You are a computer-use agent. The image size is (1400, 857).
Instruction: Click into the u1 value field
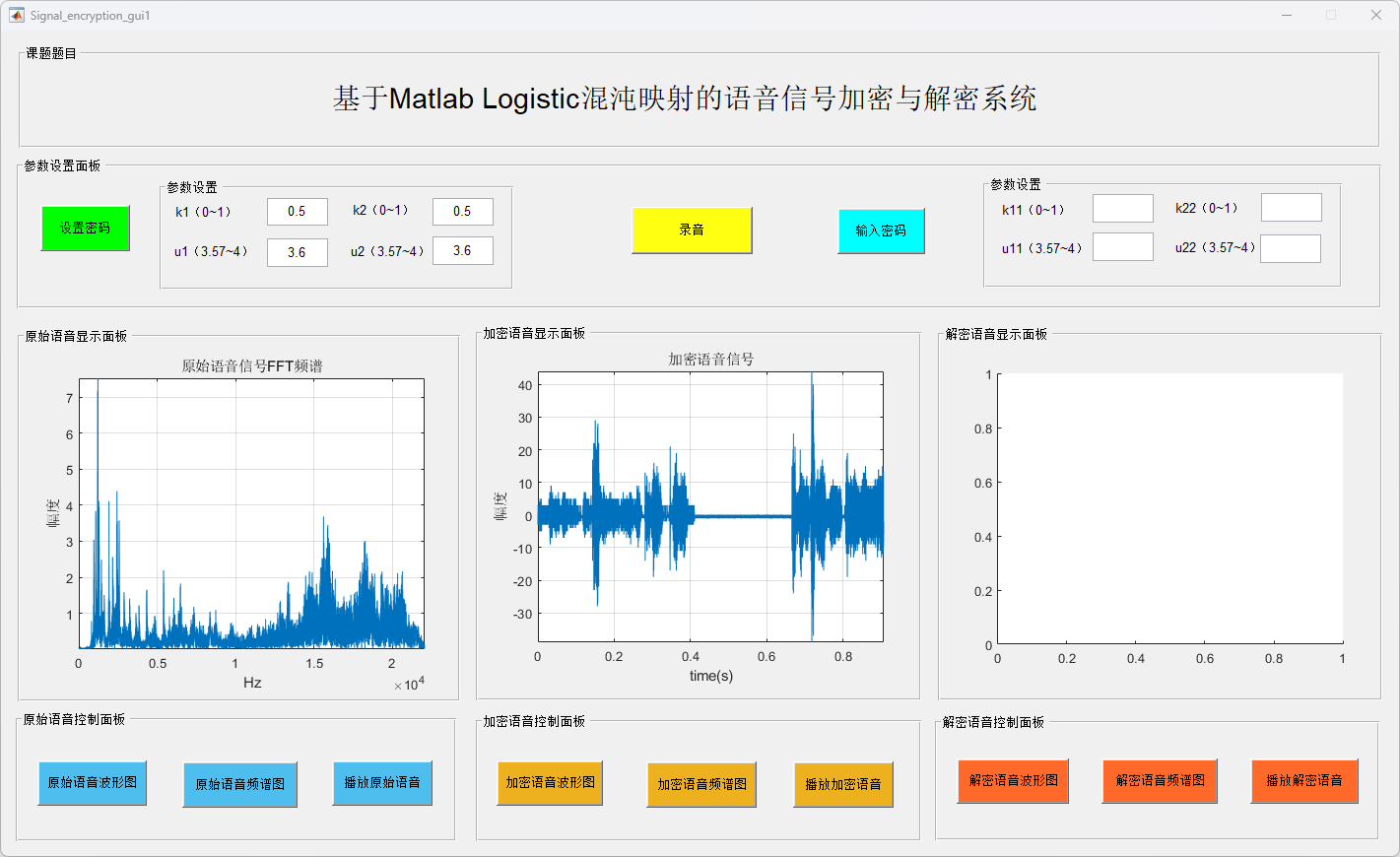point(297,252)
